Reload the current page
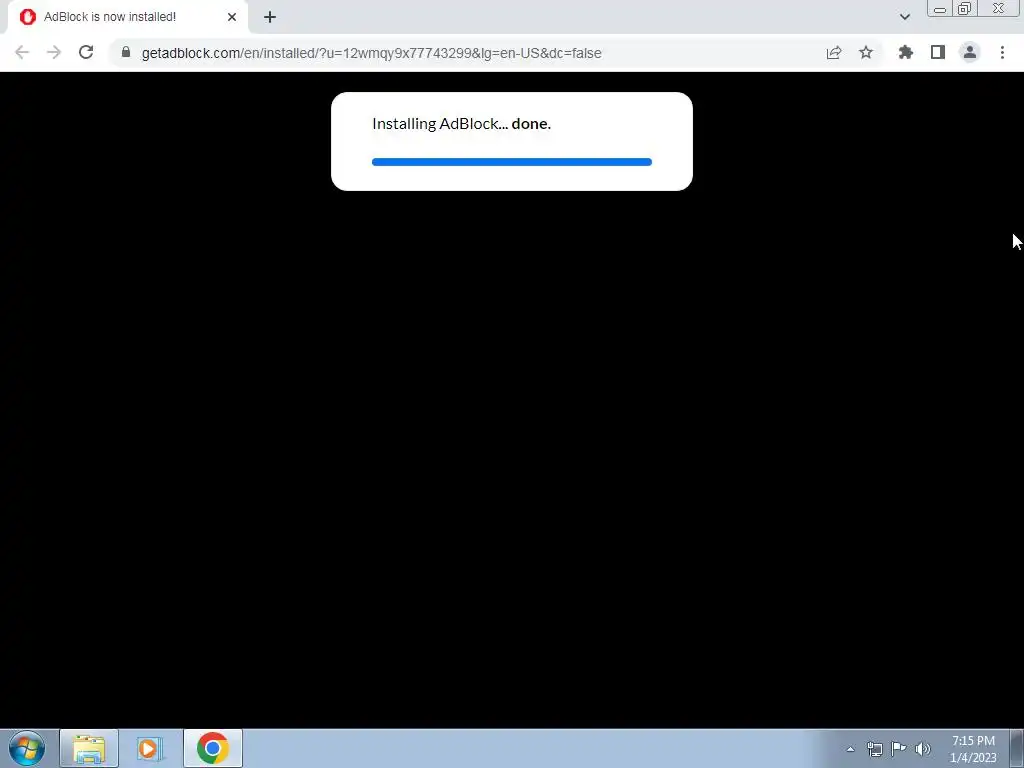This screenshot has width=1024, height=768. pos(86,52)
